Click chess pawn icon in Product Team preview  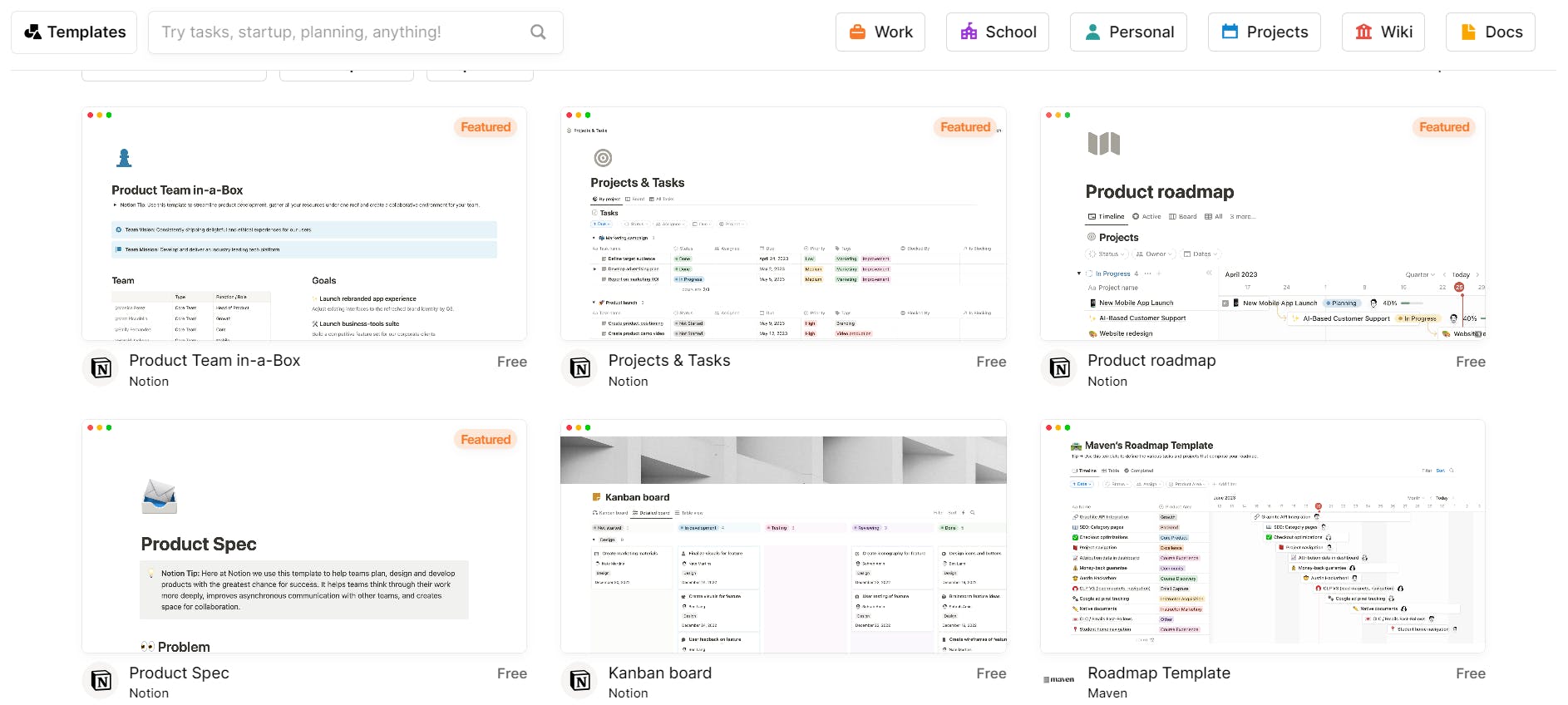click(124, 158)
